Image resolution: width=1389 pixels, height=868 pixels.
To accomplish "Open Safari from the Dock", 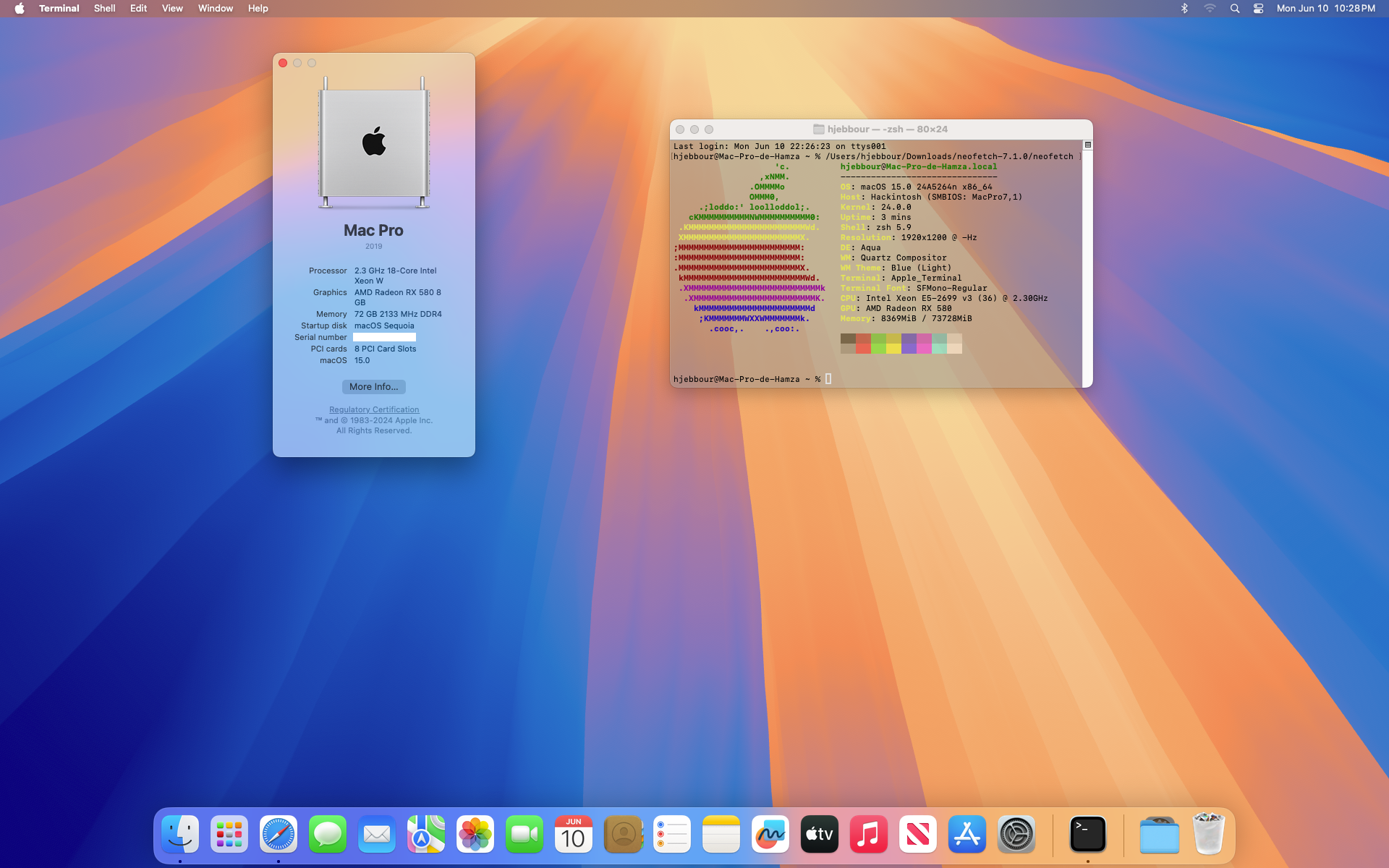I will pyautogui.click(x=279, y=835).
